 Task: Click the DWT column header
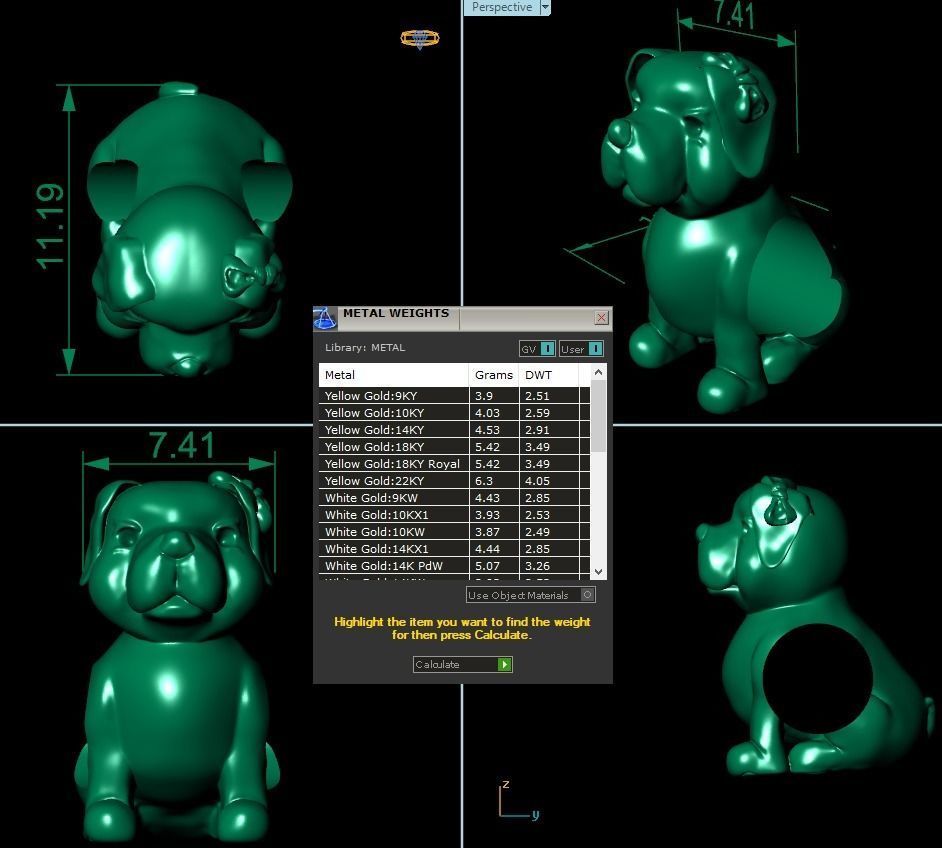(x=548, y=375)
